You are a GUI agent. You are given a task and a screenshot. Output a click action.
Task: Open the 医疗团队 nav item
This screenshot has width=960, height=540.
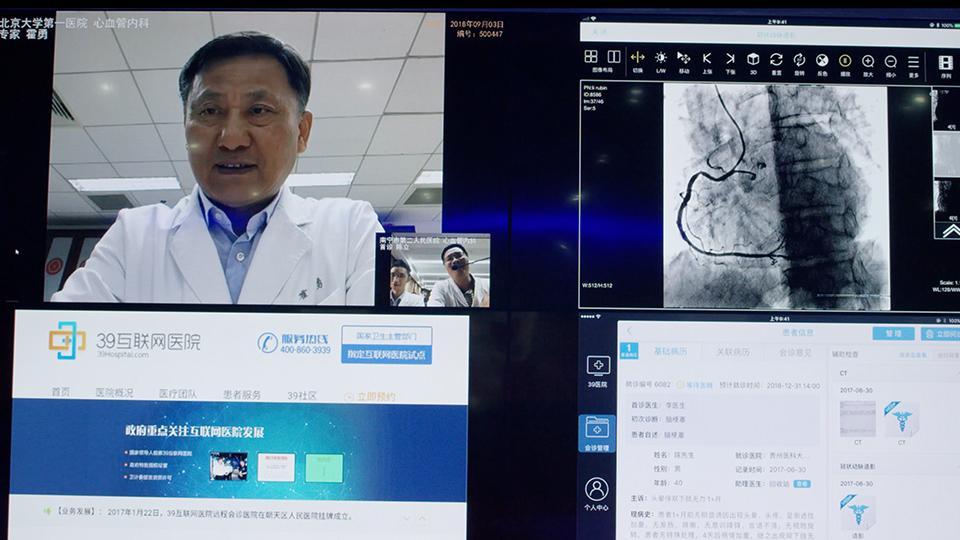coord(178,394)
